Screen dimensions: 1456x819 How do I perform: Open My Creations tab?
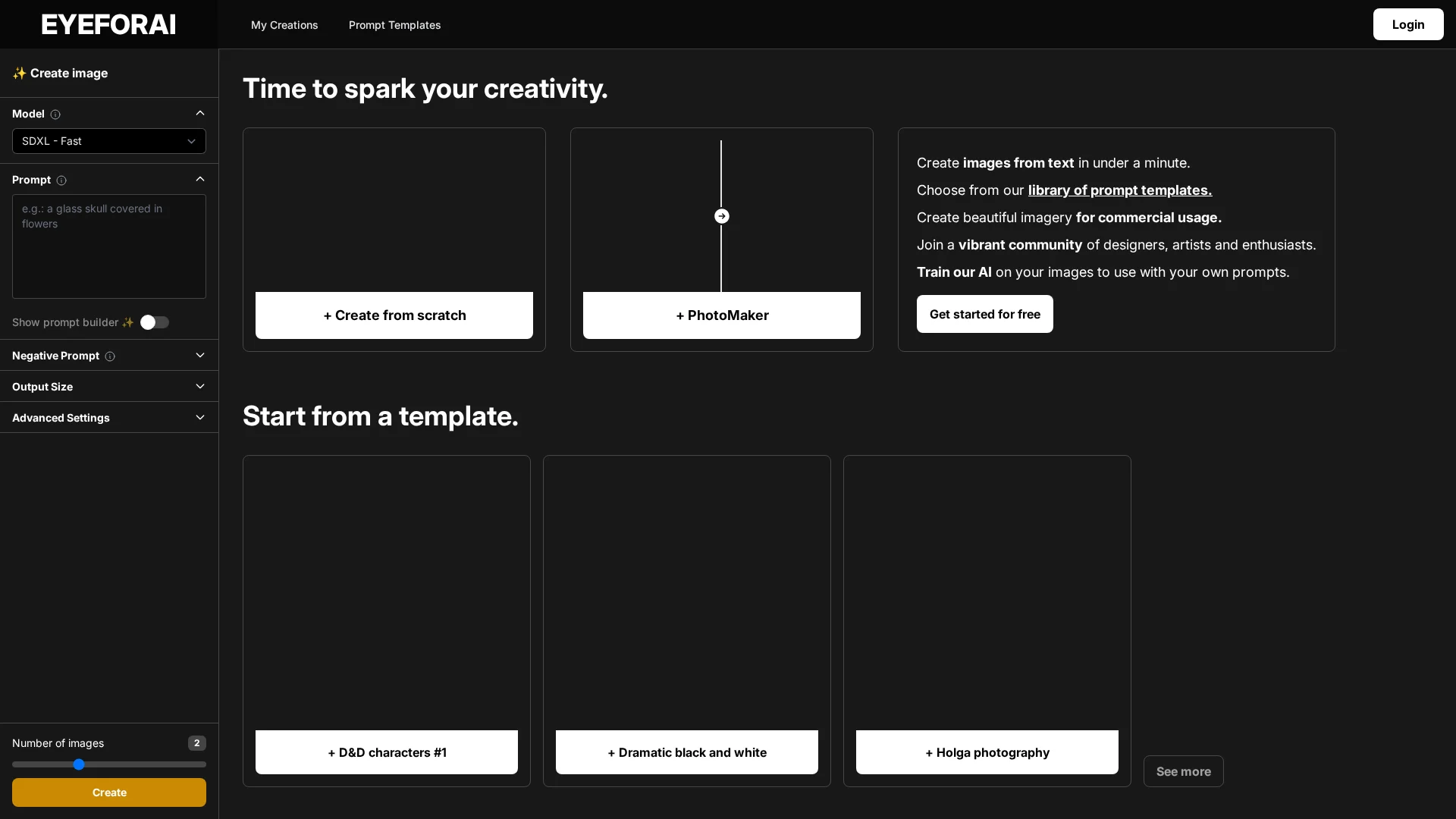click(x=284, y=25)
